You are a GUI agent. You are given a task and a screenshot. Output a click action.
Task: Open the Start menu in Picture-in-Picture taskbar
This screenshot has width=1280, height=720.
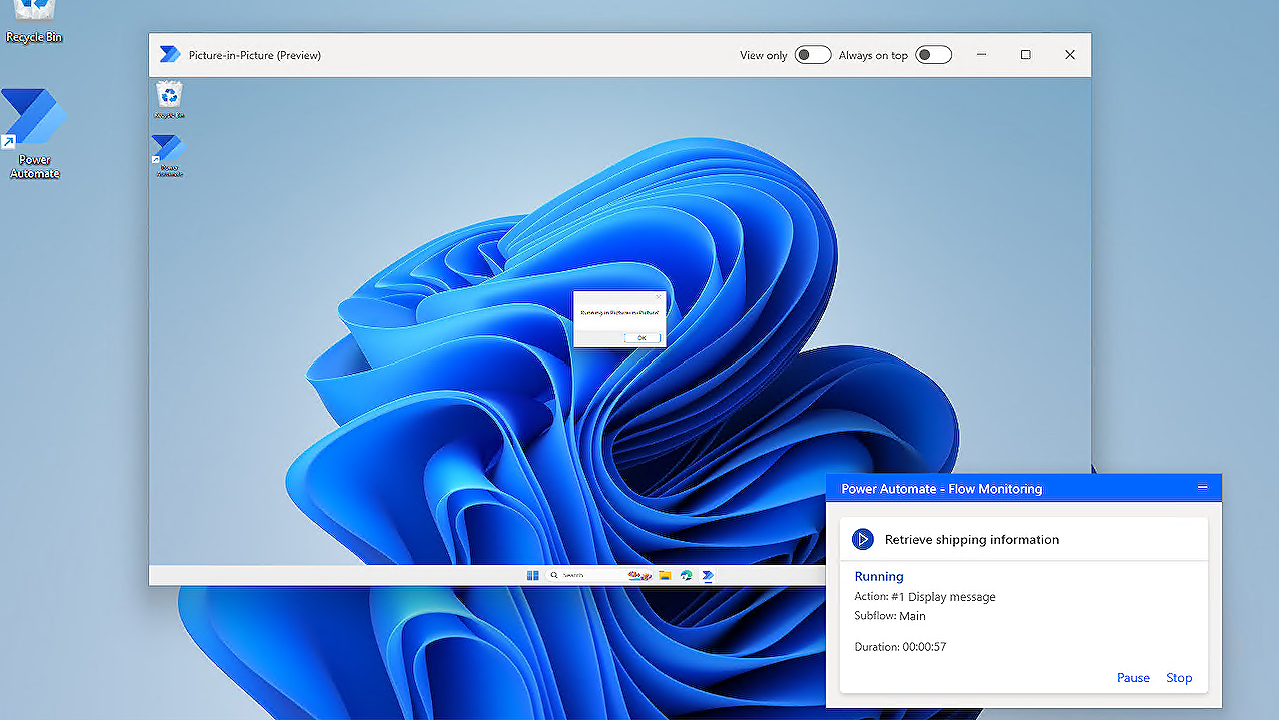point(533,575)
